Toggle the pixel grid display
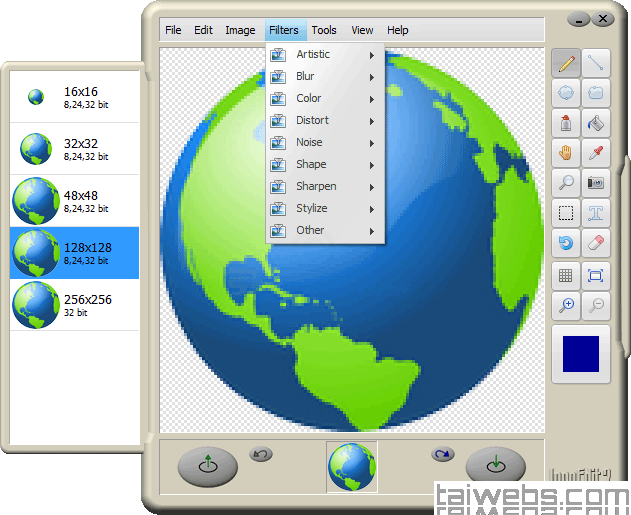The height and width of the screenshot is (515, 631). pos(566,276)
